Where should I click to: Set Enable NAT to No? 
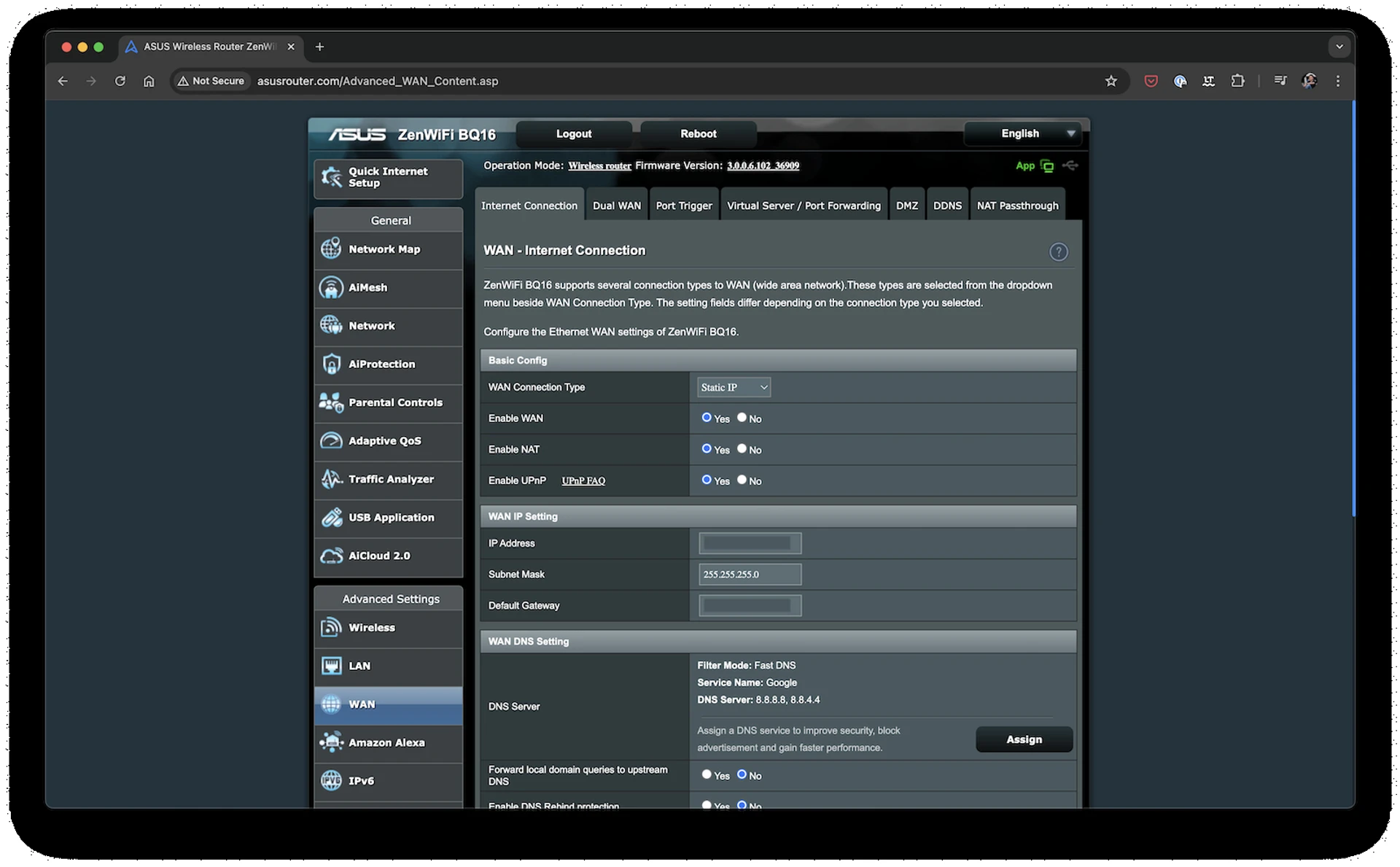[x=742, y=448]
